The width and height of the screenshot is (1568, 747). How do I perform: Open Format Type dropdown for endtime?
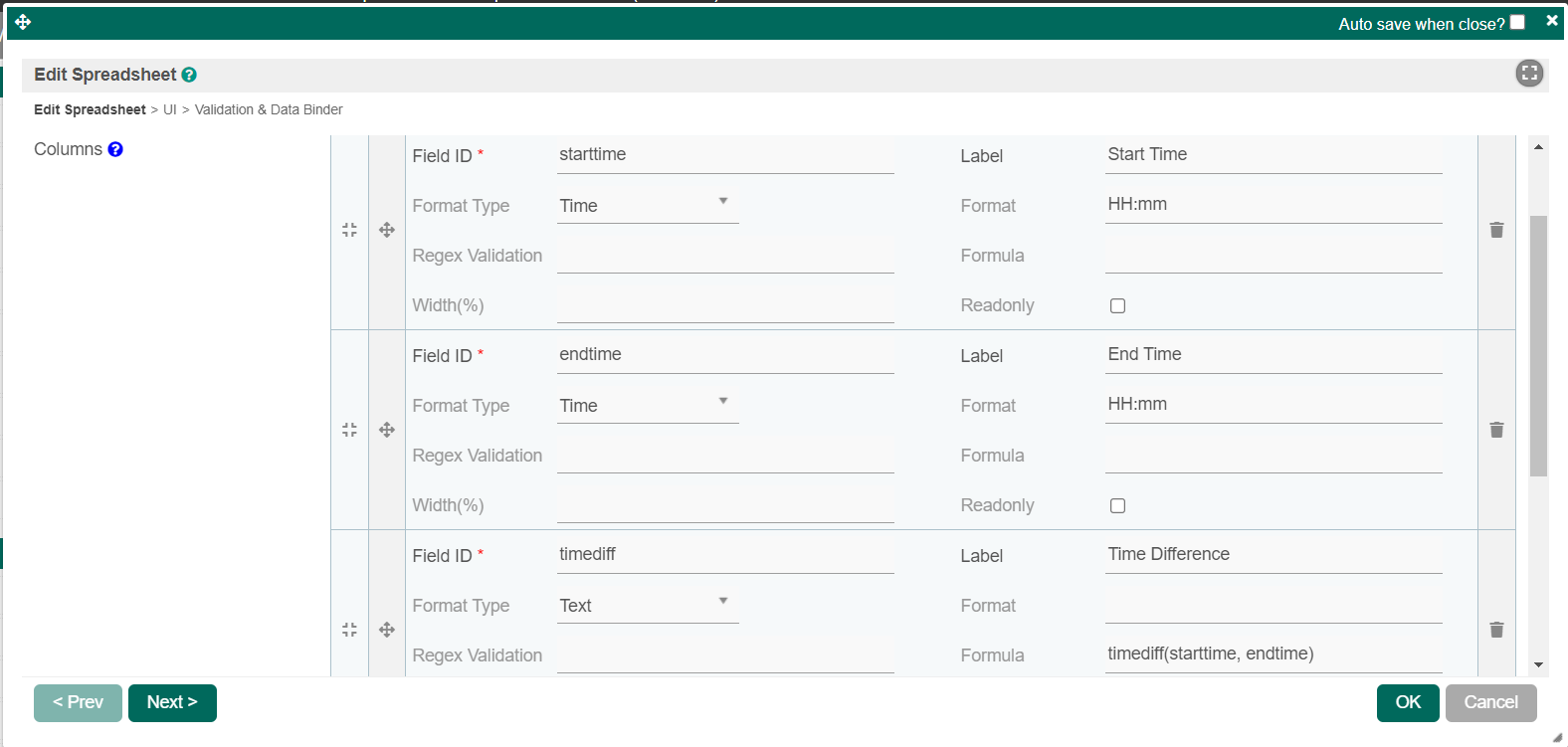[x=647, y=406]
